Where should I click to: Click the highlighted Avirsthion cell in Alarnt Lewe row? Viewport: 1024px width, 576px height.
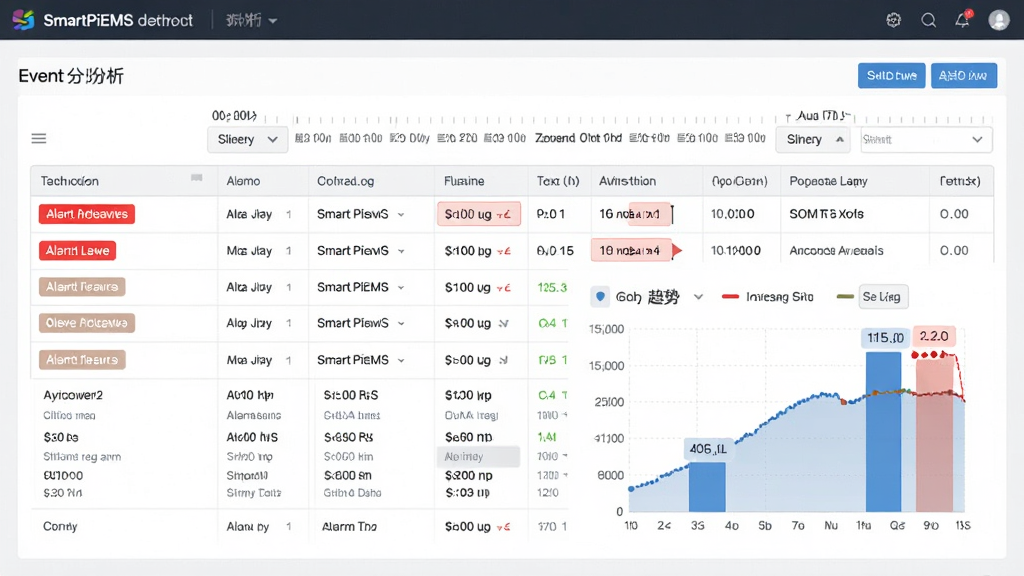(x=631, y=250)
